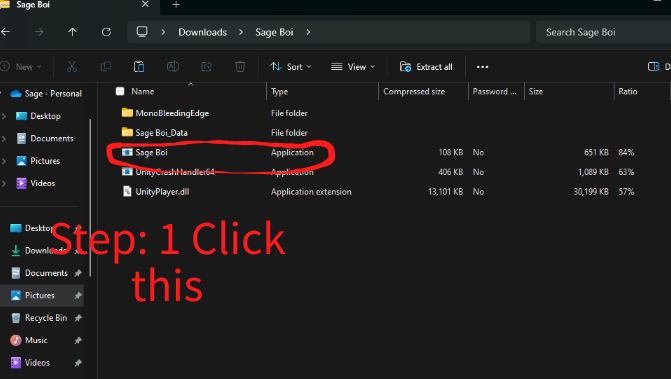671x379 pixels.
Task: Open Downloads in quick access
Action: pos(45,250)
